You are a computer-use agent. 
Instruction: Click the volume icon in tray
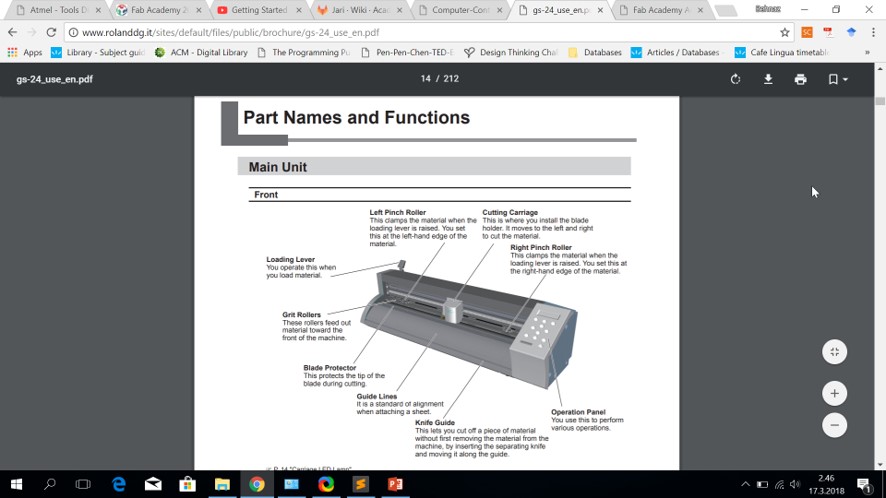pos(795,484)
